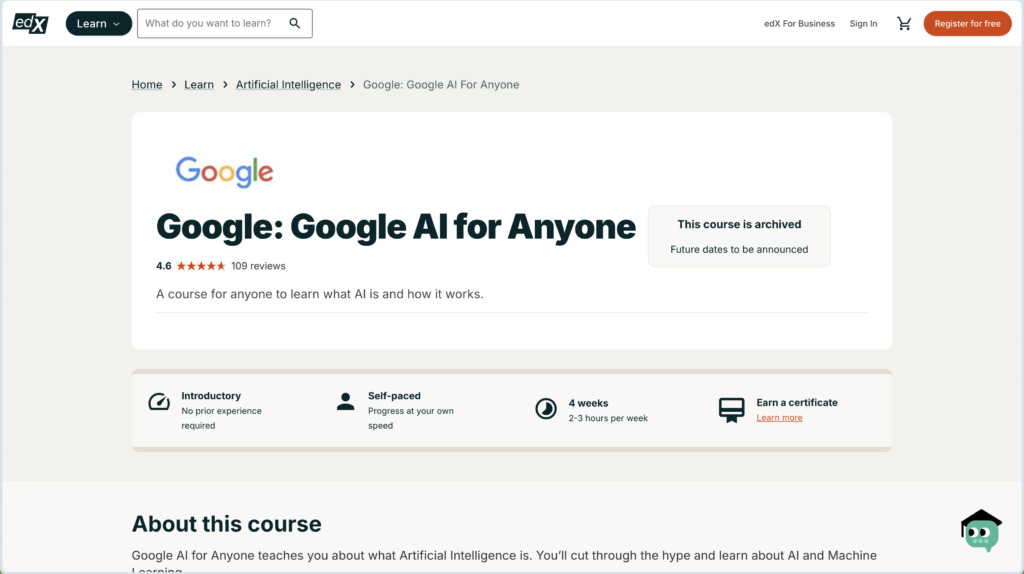Open Learn more certificate link
The height and width of the screenshot is (574, 1024).
click(779, 418)
